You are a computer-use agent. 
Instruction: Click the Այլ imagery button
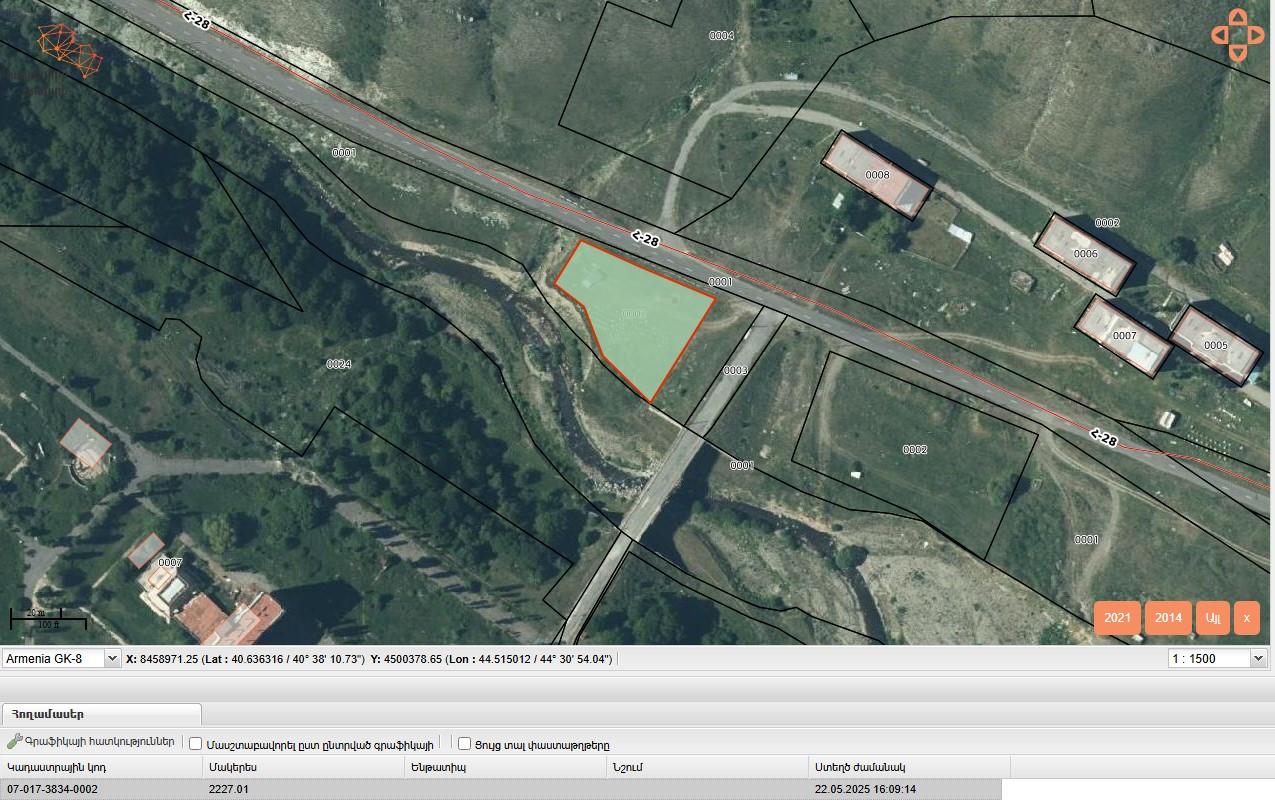point(1213,618)
